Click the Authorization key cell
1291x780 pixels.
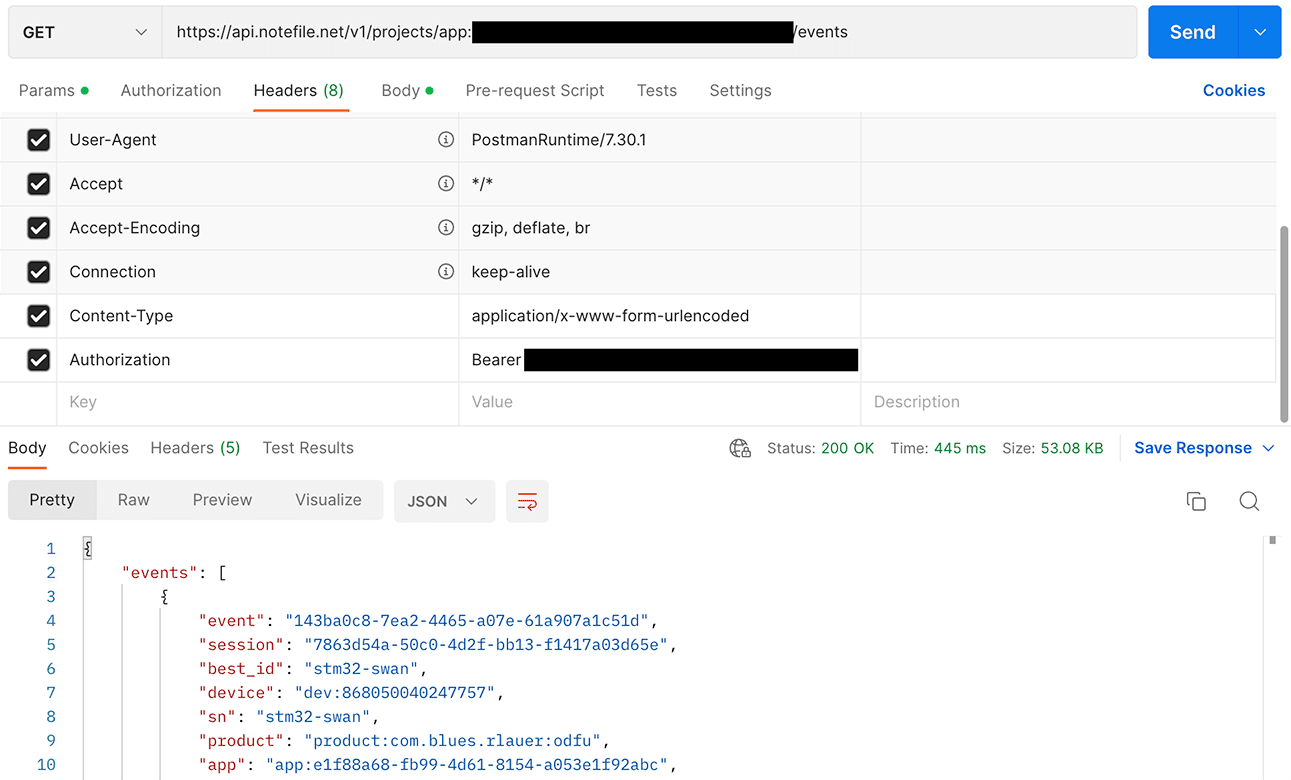click(x=258, y=360)
